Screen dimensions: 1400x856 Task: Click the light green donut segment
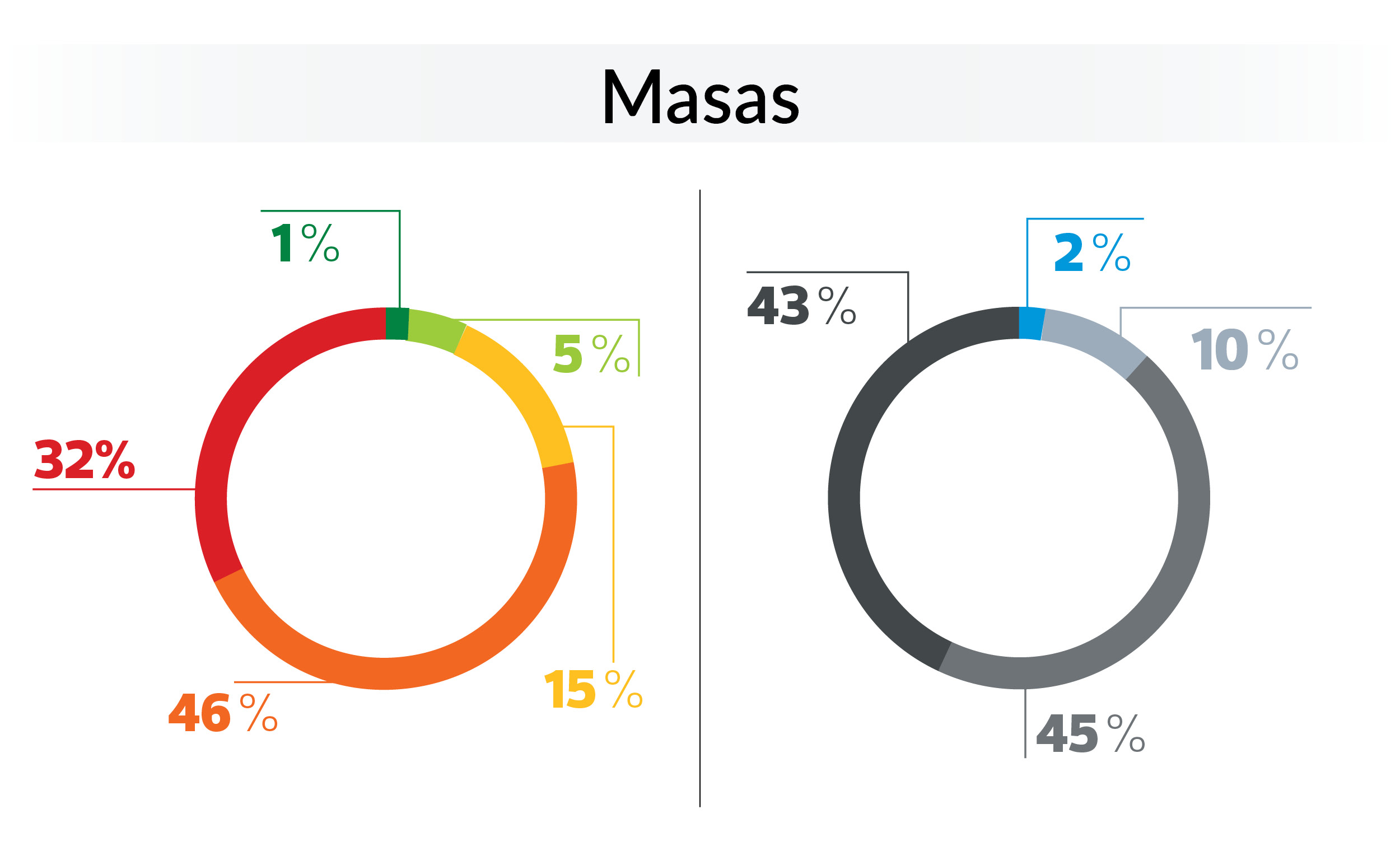pos(435,331)
